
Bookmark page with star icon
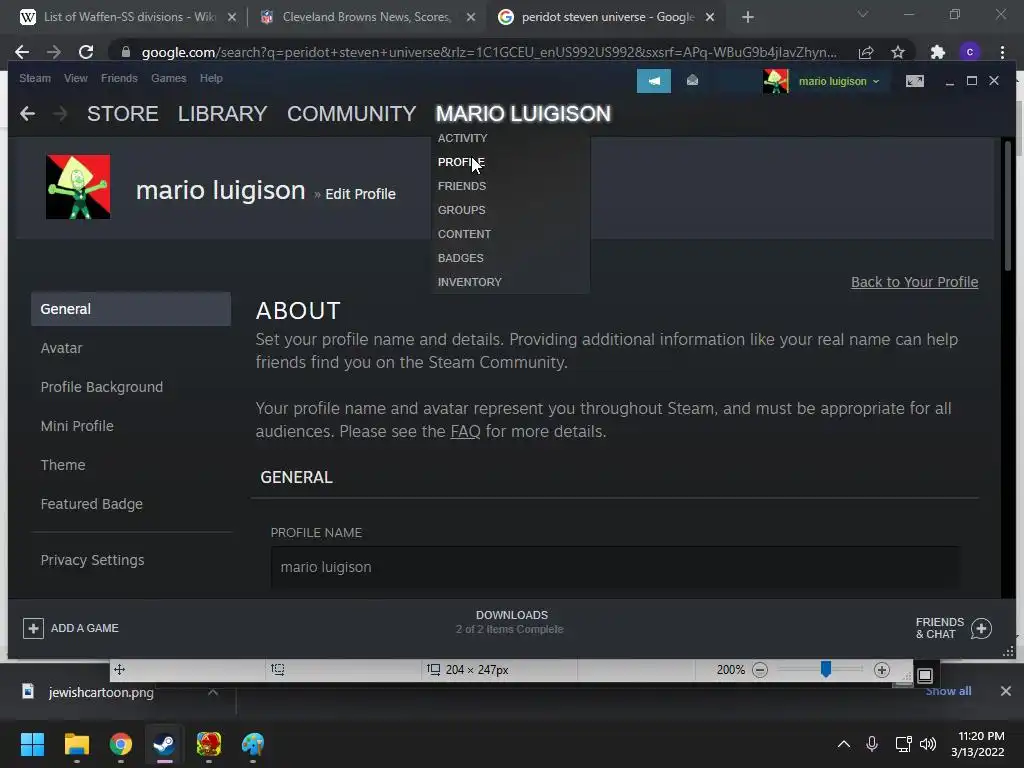(x=898, y=52)
